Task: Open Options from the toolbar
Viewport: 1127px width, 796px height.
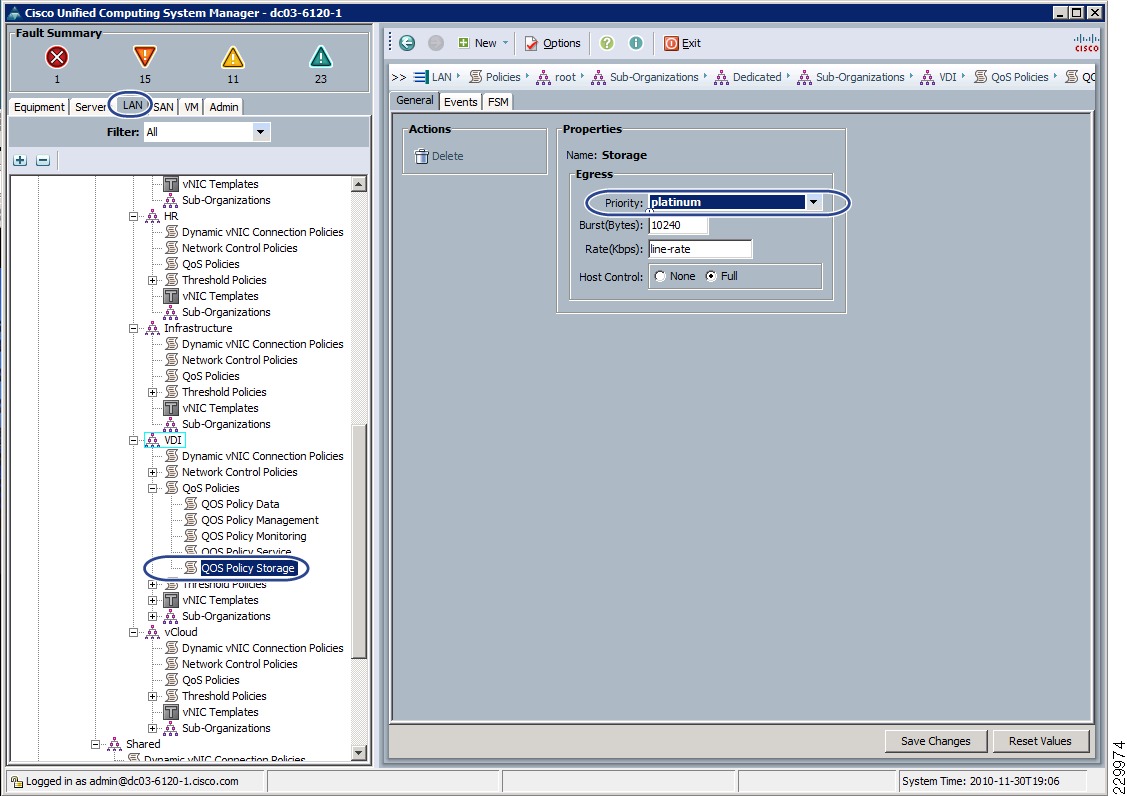Action: [x=552, y=43]
